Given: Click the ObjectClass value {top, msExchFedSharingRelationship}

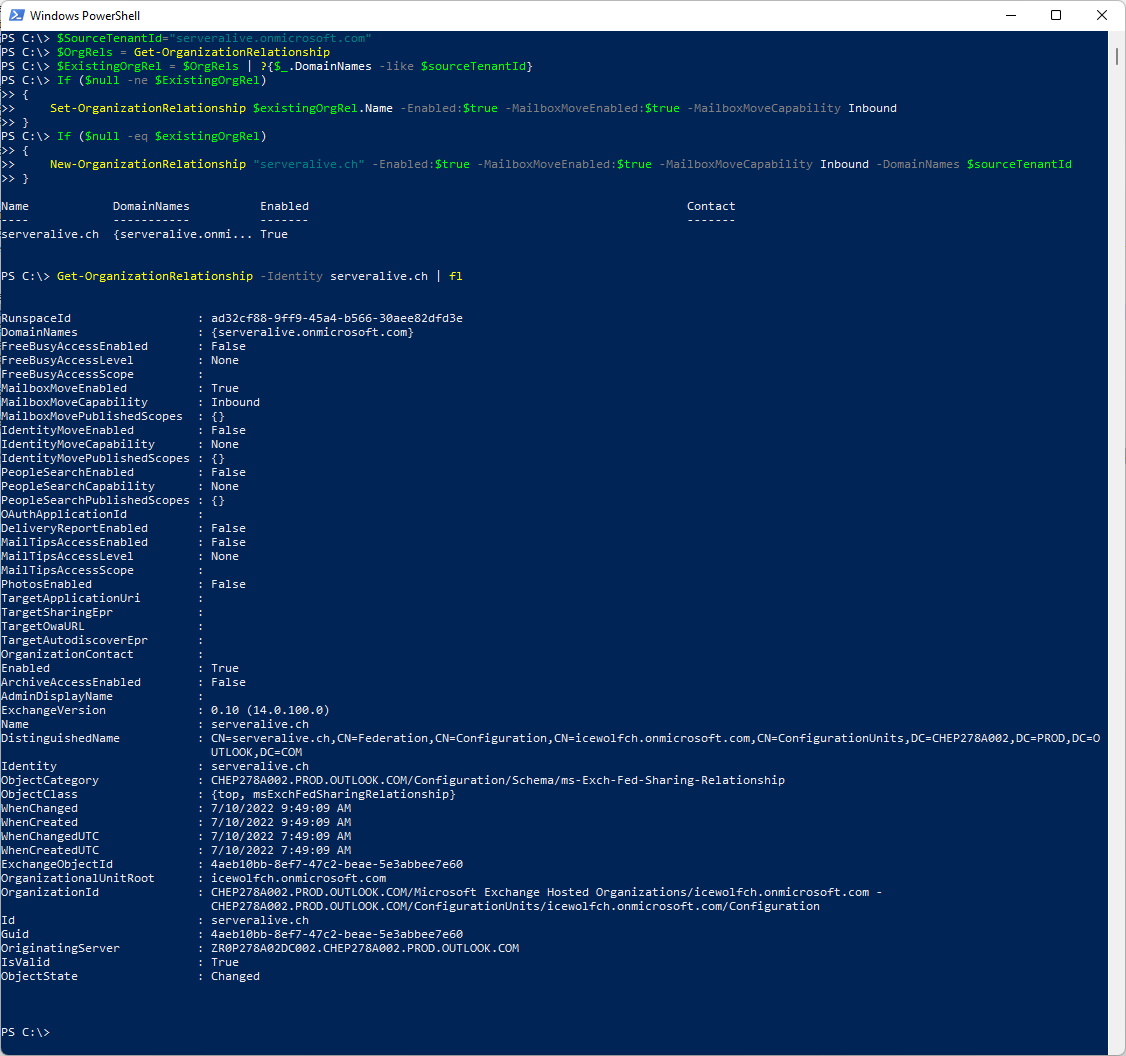Looking at the screenshot, I should pos(333,794).
